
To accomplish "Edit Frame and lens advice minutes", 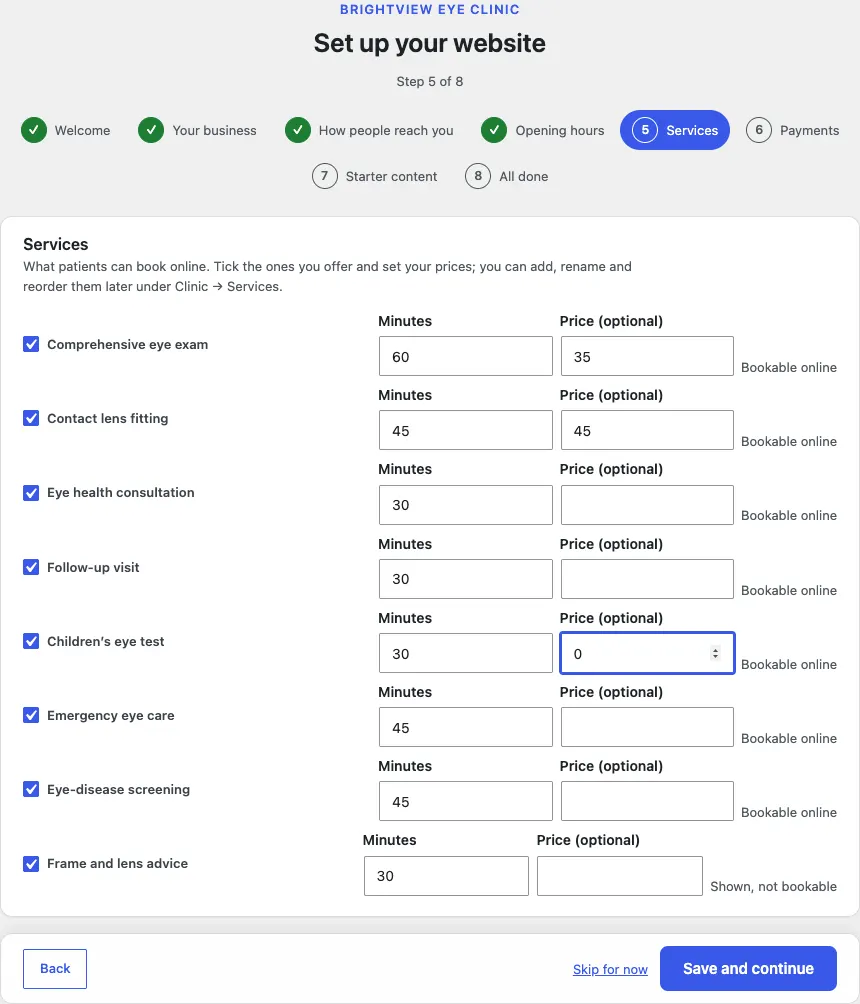I will coord(446,876).
